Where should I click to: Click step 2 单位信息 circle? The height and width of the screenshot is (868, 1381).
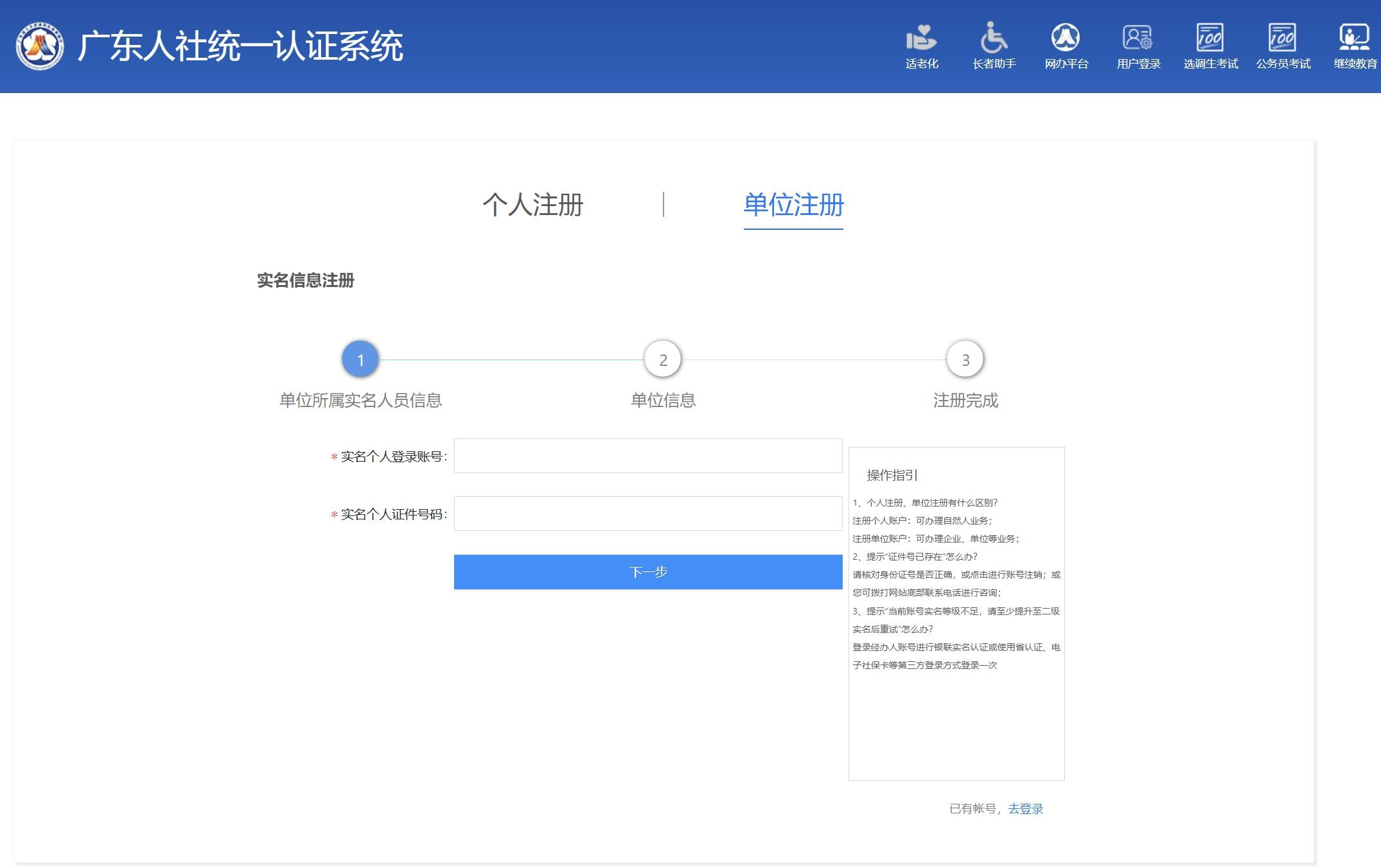click(663, 360)
